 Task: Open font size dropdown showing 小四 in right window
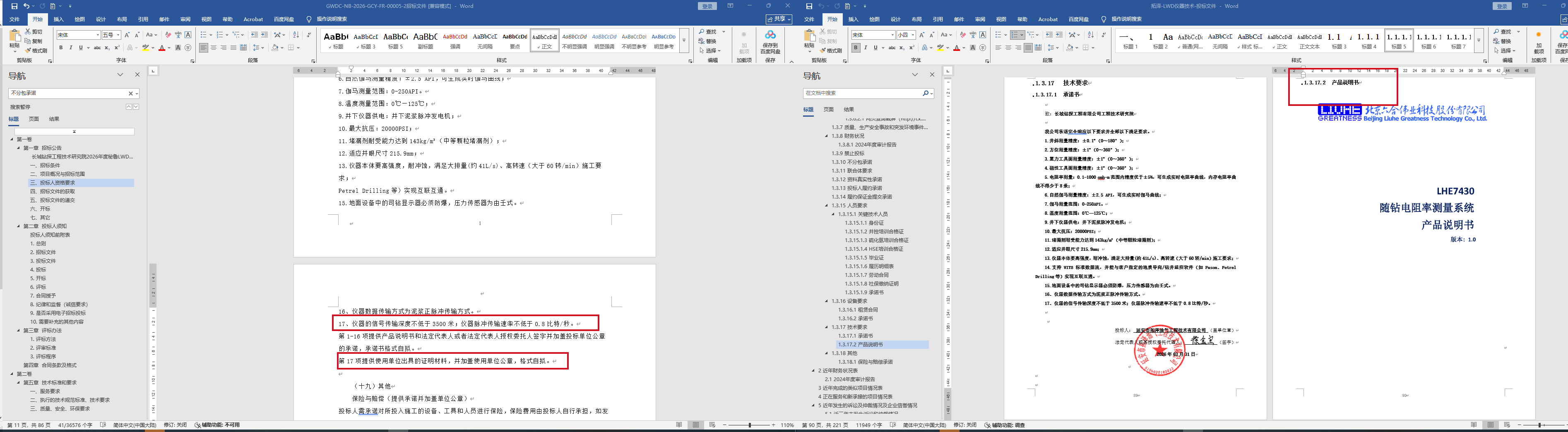pyautogui.click(x=913, y=35)
